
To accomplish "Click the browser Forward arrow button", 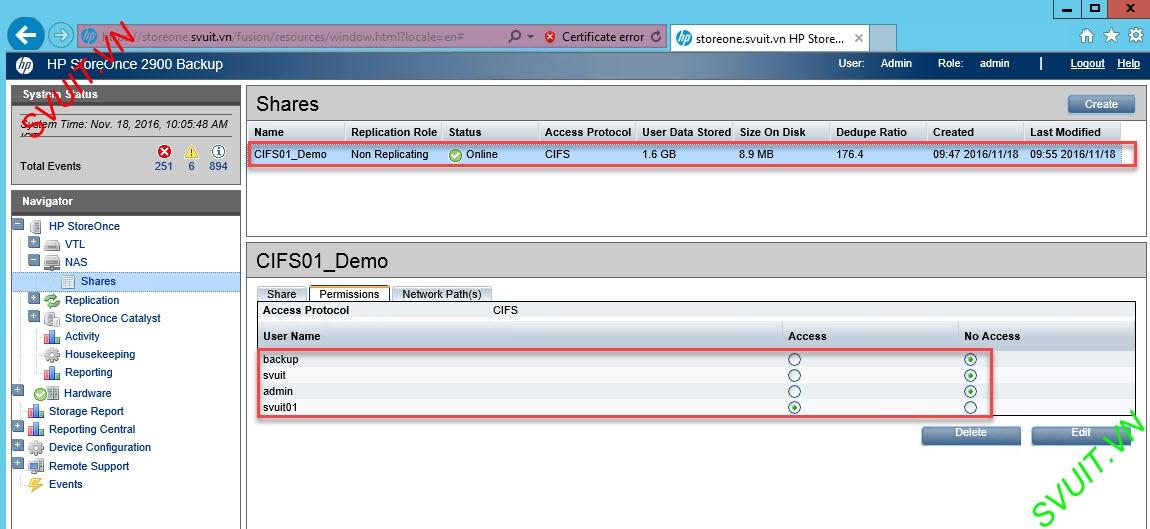I will pos(61,35).
